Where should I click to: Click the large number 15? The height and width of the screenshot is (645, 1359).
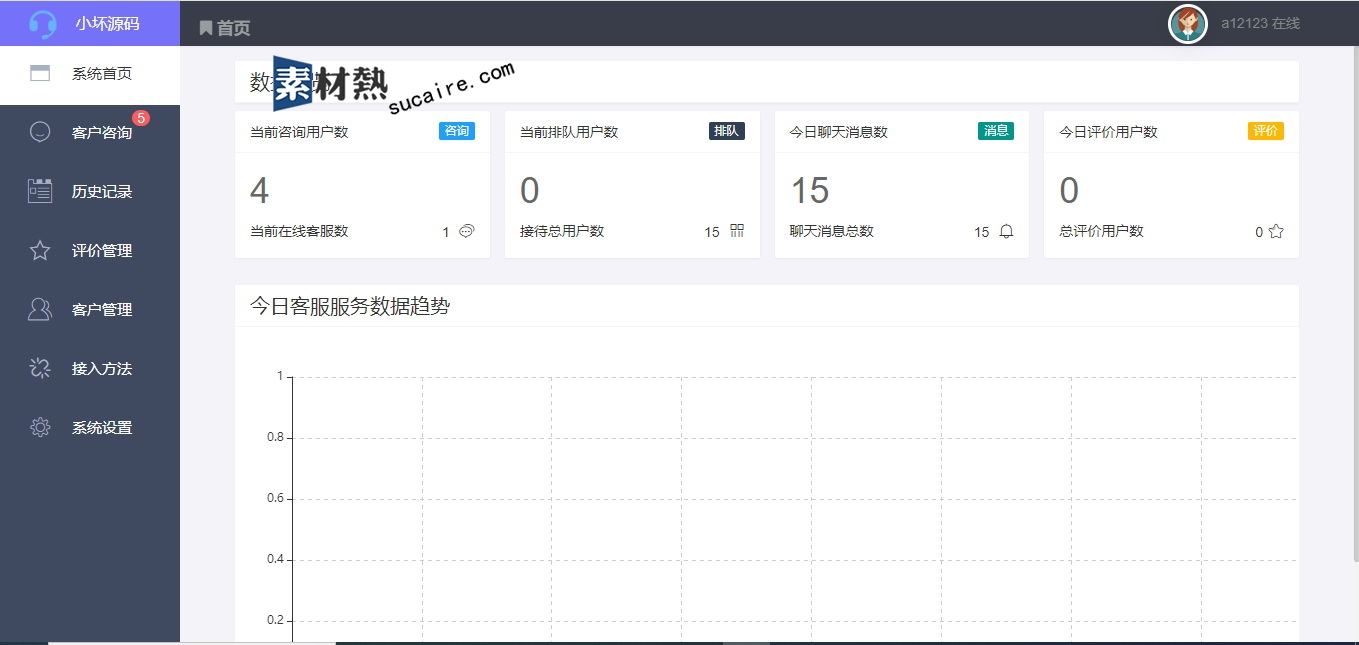810,190
